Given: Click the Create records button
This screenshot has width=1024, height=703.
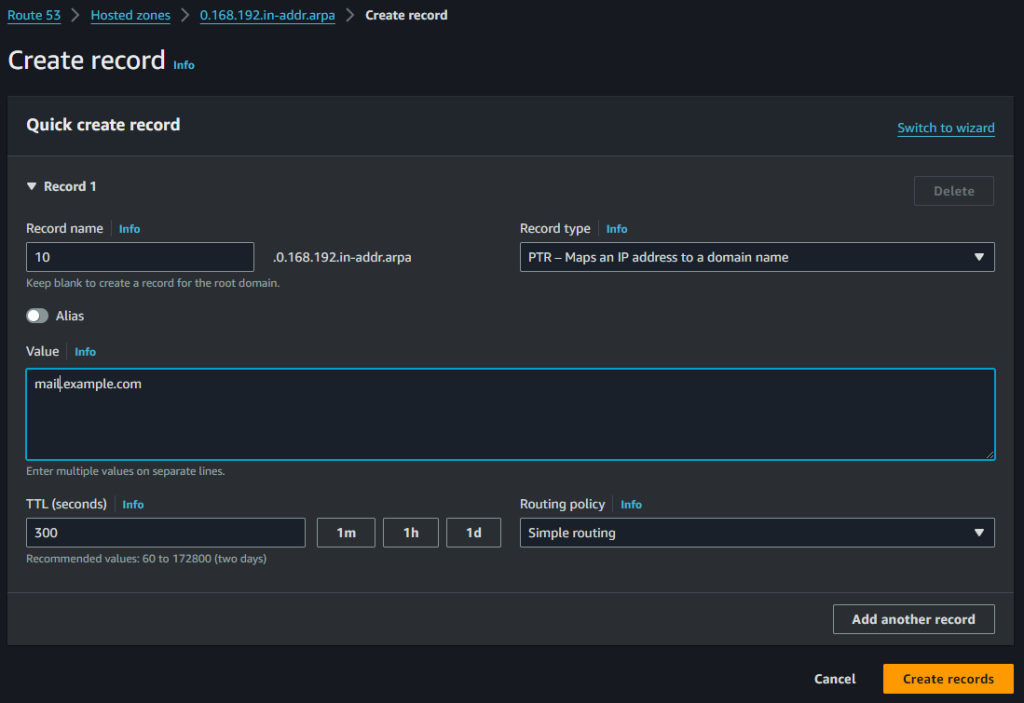Looking at the screenshot, I should 948,678.
